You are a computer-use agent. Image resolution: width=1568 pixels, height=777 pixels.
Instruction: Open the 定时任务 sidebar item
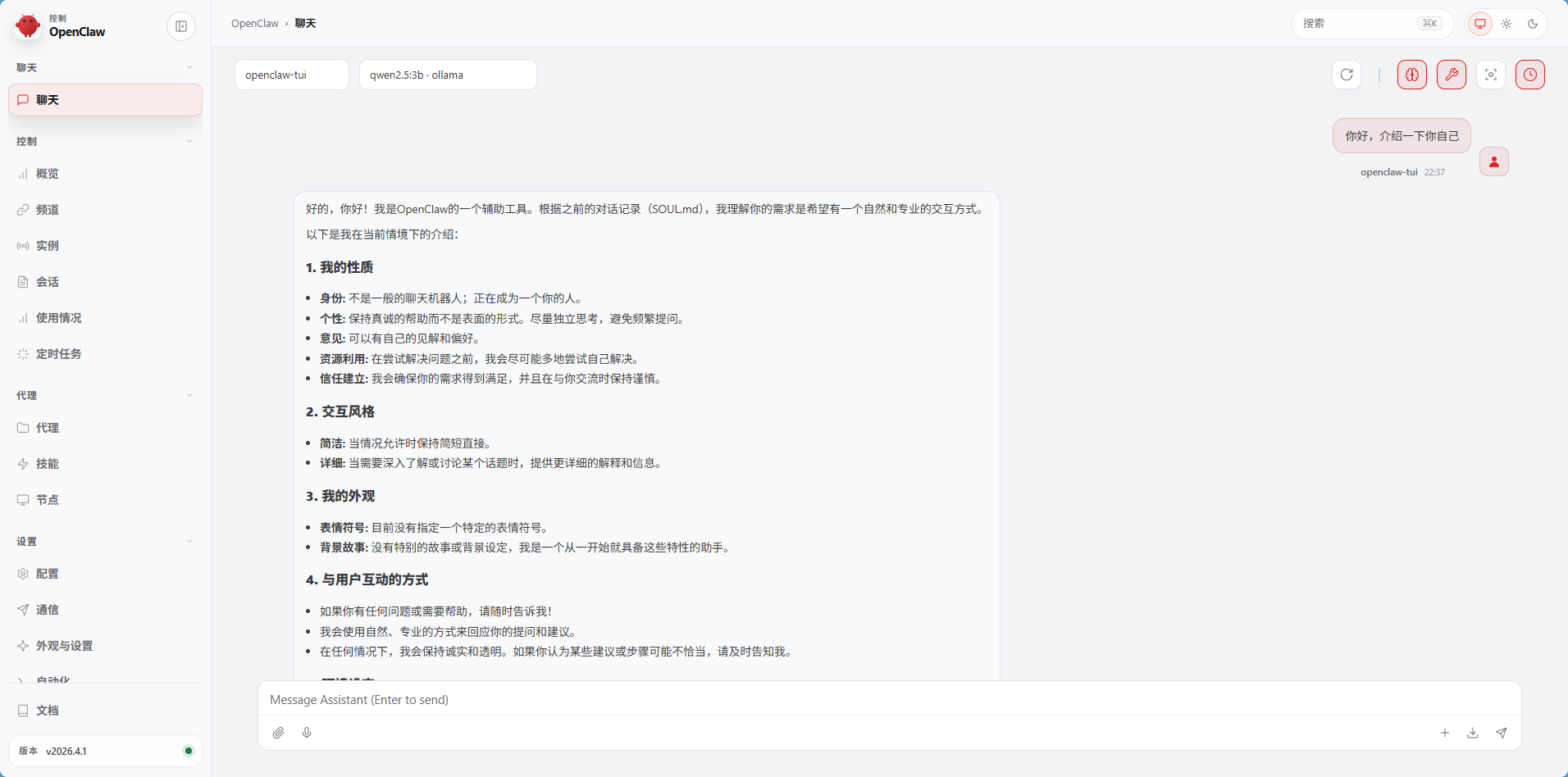click(57, 354)
